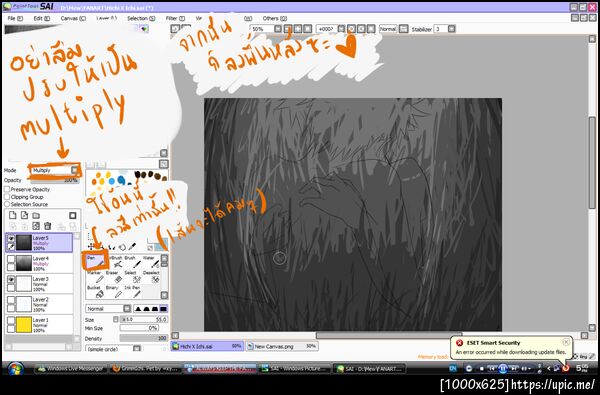Adjust the brush Density slider
The width and height of the screenshot is (600, 395).
(143, 338)
